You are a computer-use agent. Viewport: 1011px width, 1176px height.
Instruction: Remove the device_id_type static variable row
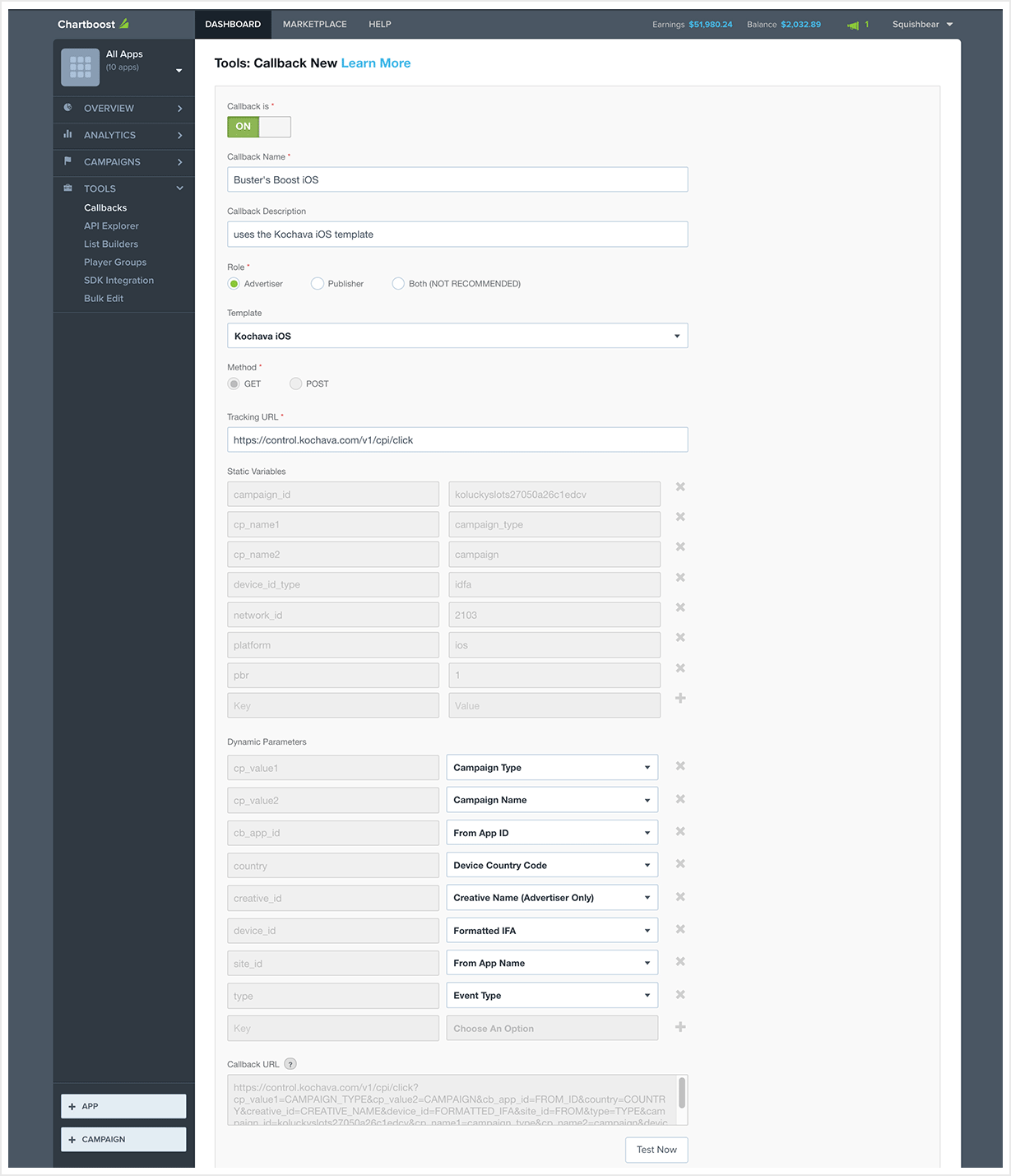[680, 577]
